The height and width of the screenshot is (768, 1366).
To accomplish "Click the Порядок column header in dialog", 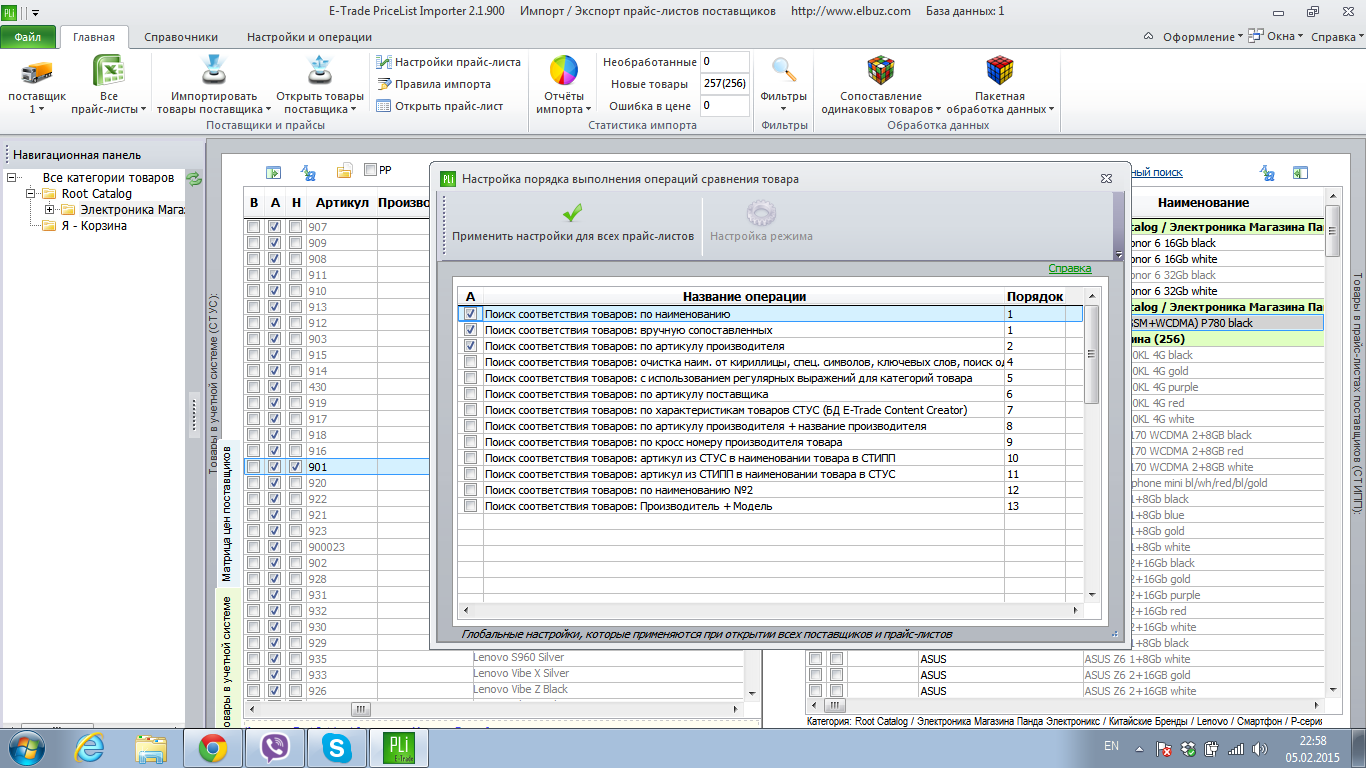I will click(1033, 296).
